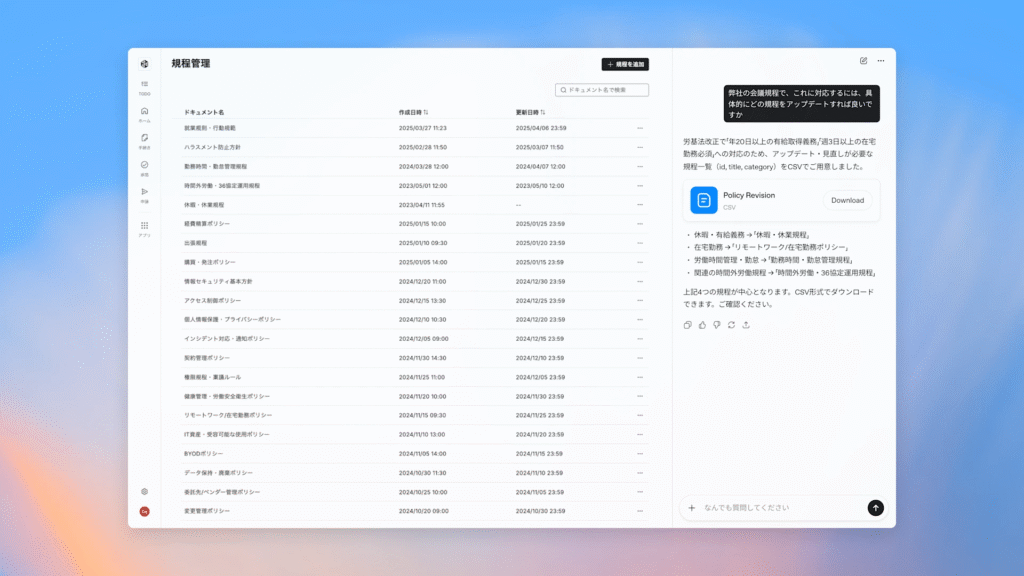Go to the ホーム home icon
This screenshot has width=1024, height=576.
coord(145,113)
